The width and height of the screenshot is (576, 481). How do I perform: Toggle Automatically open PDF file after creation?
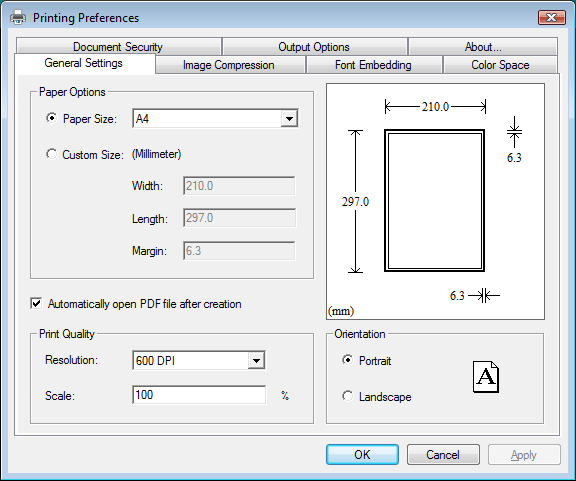[x=36, y=304]
